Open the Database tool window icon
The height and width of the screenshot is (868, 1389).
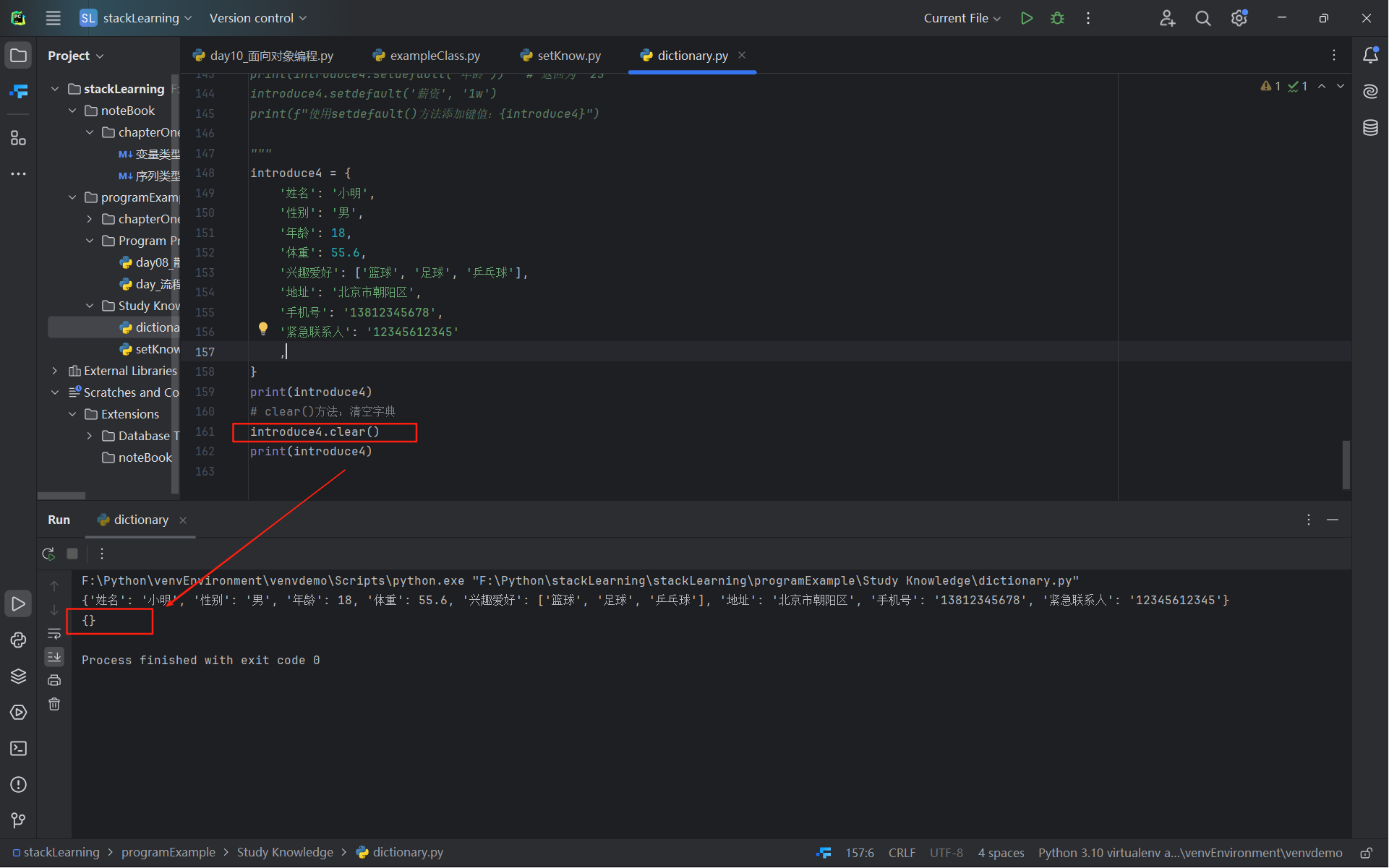pyautogui.click(x=1370, y=128)
